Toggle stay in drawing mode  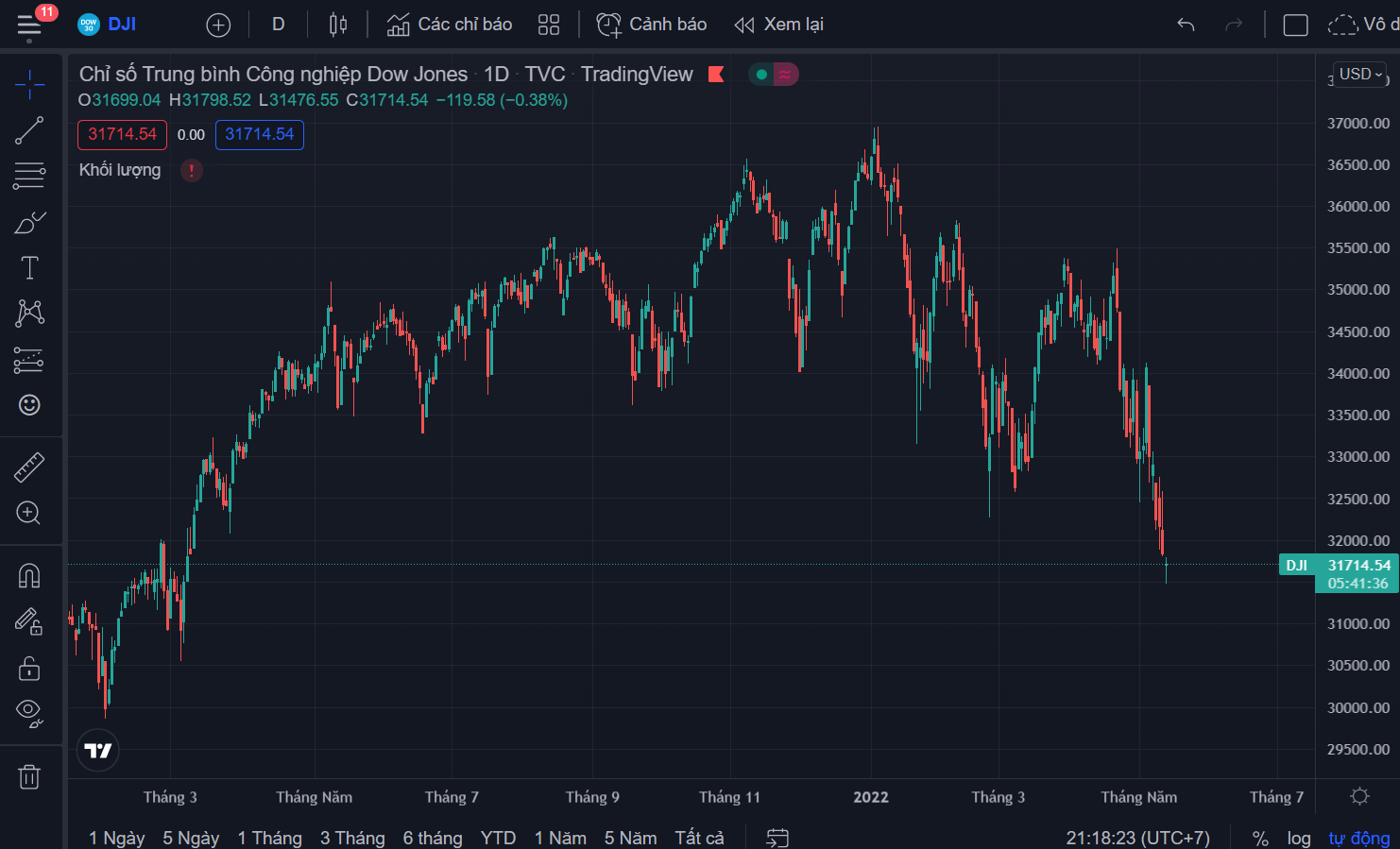[x=29, y=621]
